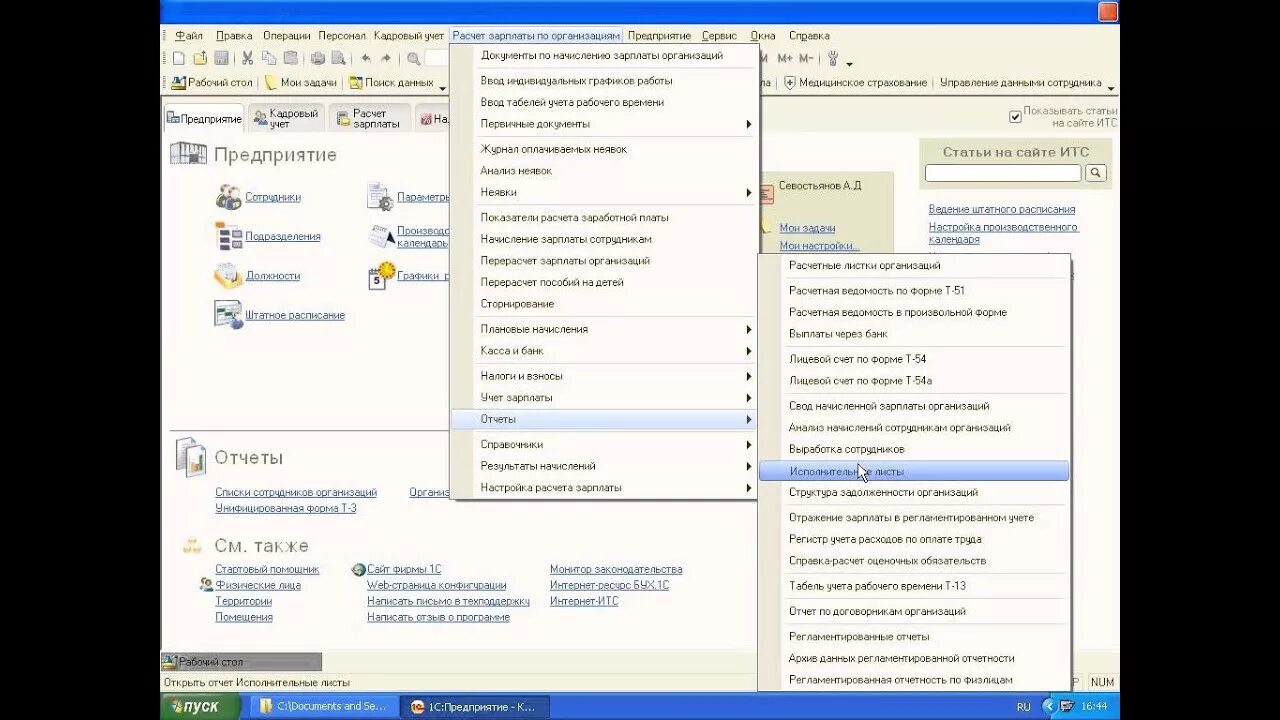This screenshot has height=720, width=1280.
Task: Click the Подразделения structure icon
Action: pyautogui.click(x=228, y=236)
